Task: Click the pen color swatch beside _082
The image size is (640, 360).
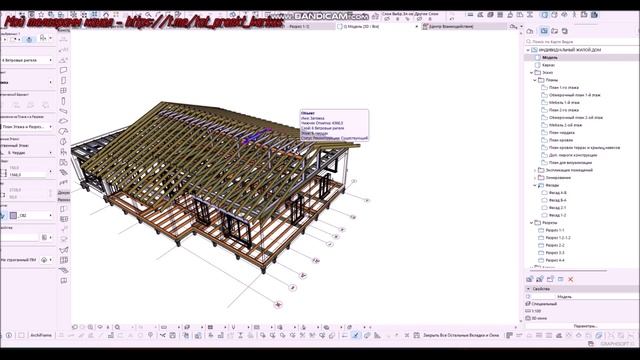Action: tap(13, 215)
